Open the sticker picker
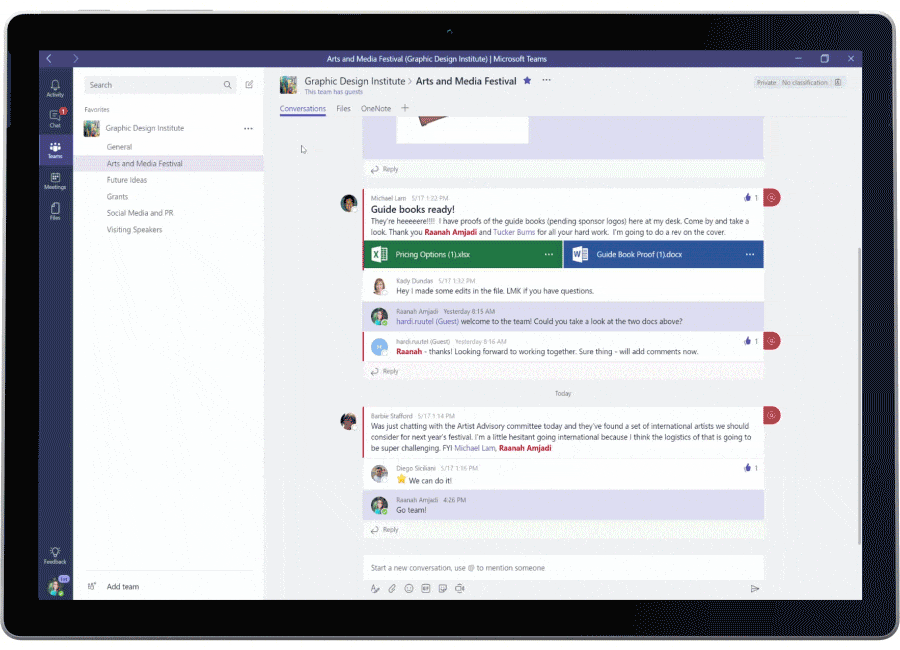900x650 pixels. coord(441,589)
